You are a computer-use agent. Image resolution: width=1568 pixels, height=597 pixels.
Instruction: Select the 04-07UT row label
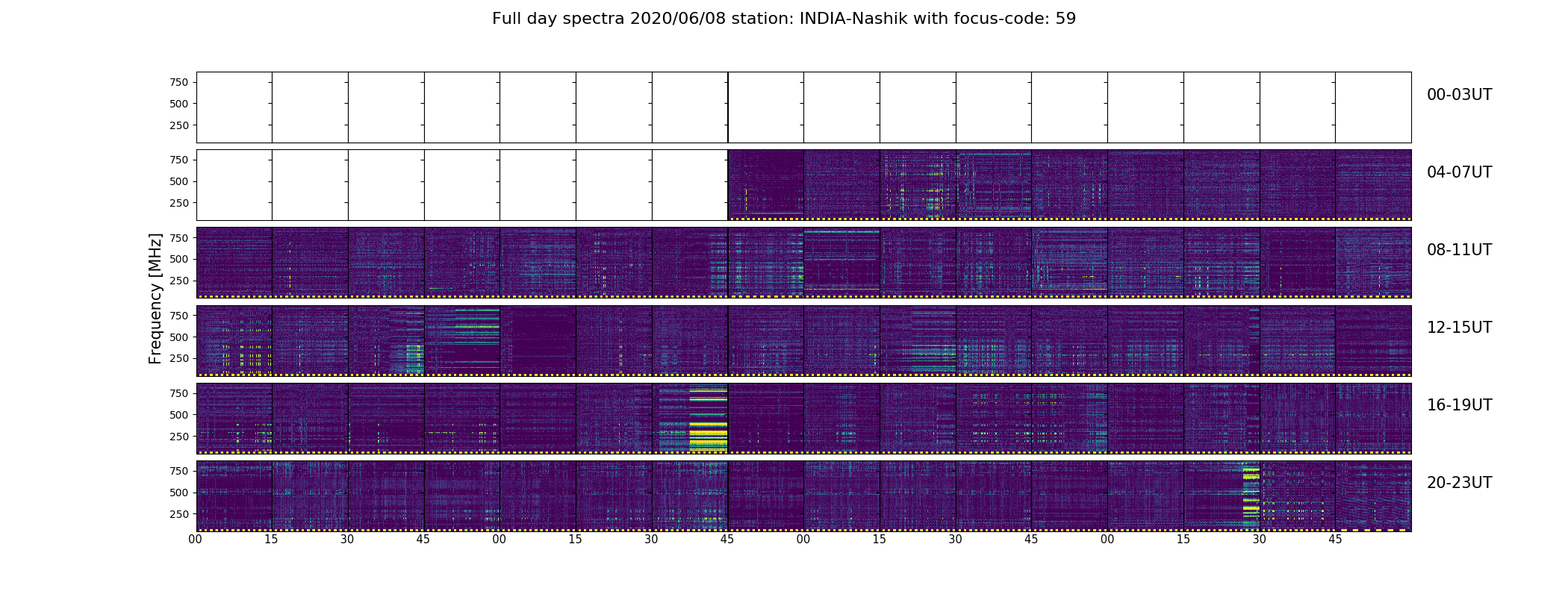click(x=1459, y=172)
